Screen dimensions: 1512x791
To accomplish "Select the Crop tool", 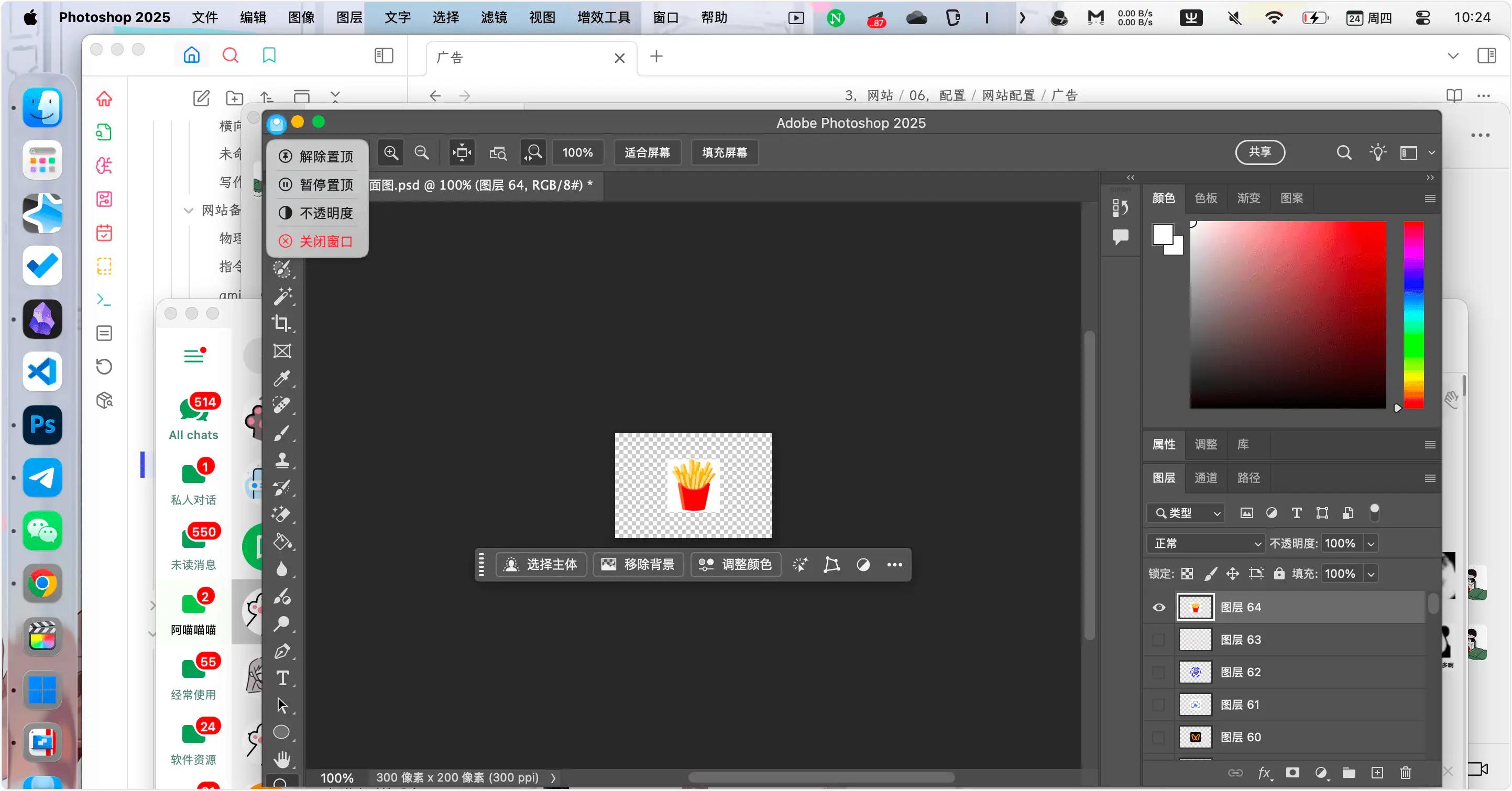I will point(282,323).
